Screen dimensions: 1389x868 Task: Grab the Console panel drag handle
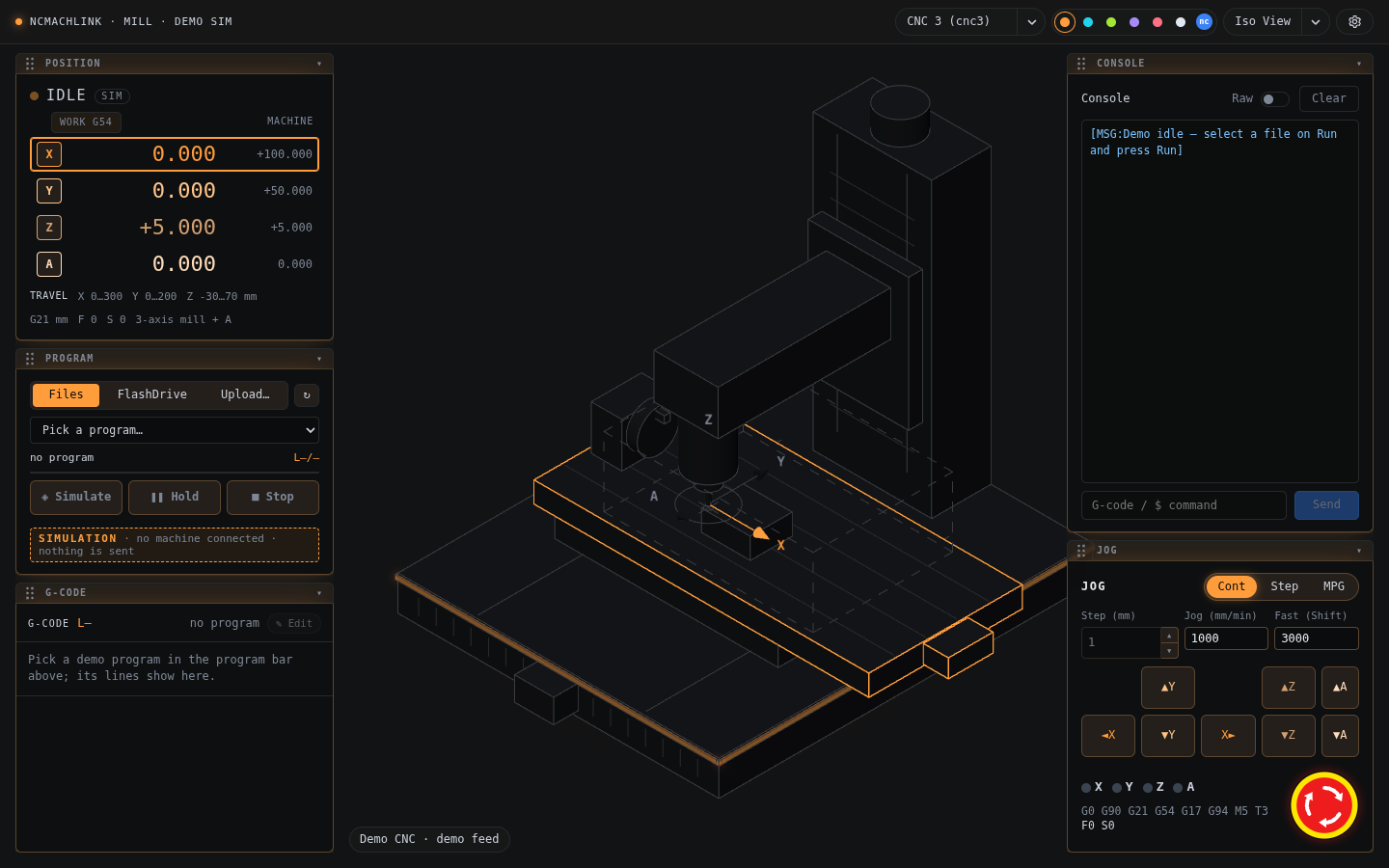coord(1081,64)
